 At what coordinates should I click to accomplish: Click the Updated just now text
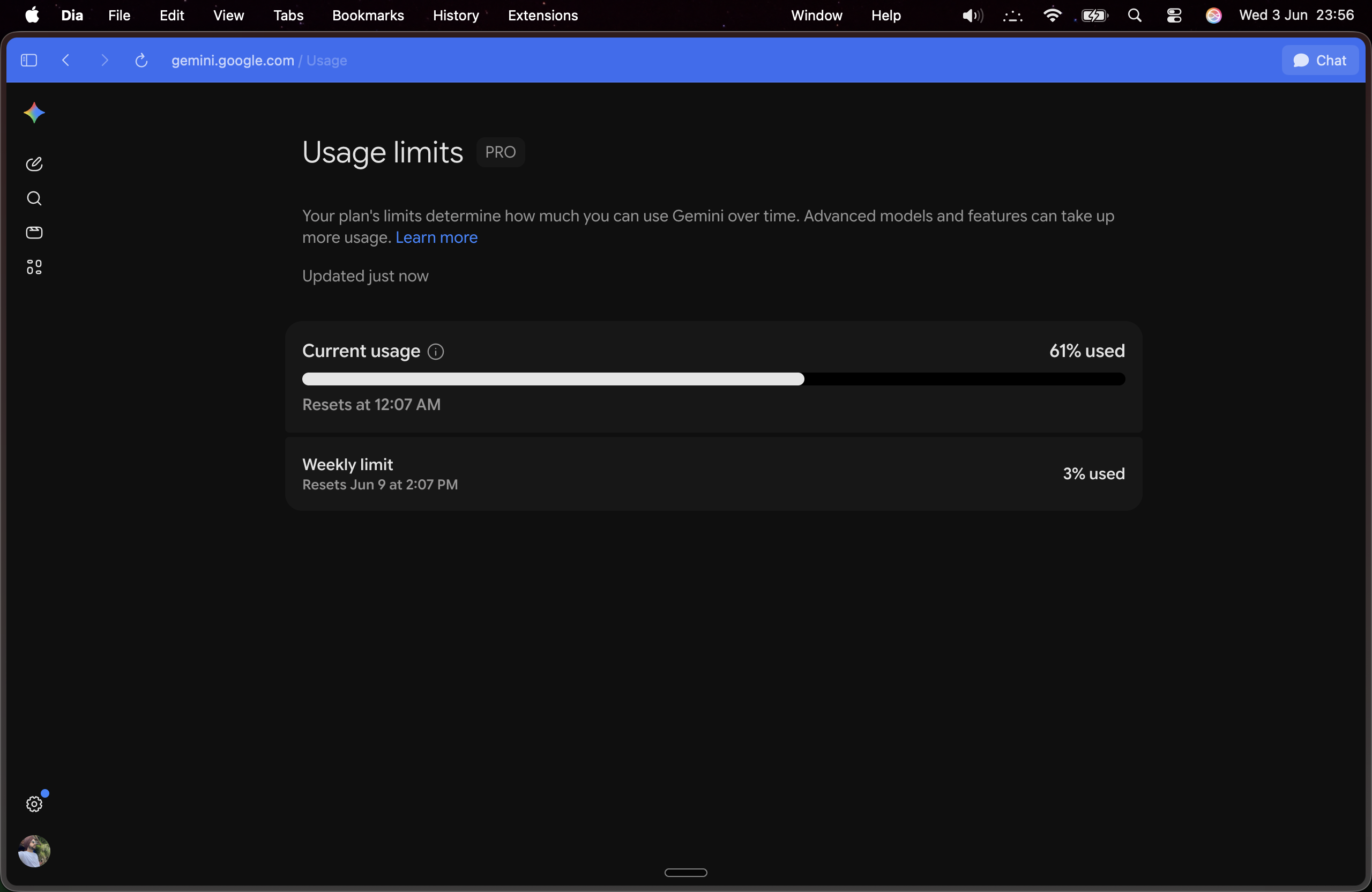[x=366, y=276]
